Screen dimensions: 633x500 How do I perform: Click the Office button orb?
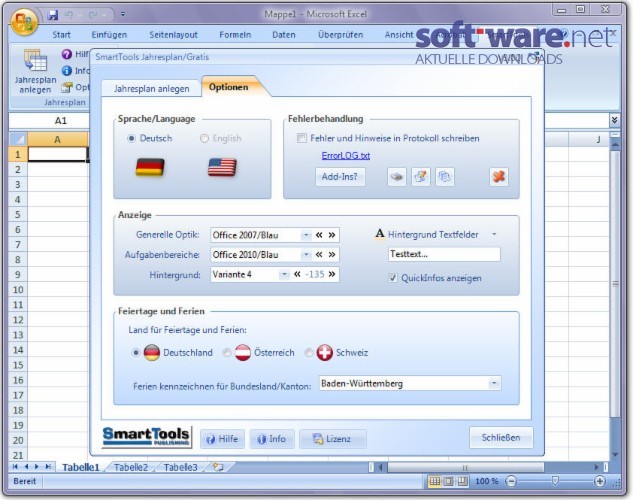click(x=24, y=21)
